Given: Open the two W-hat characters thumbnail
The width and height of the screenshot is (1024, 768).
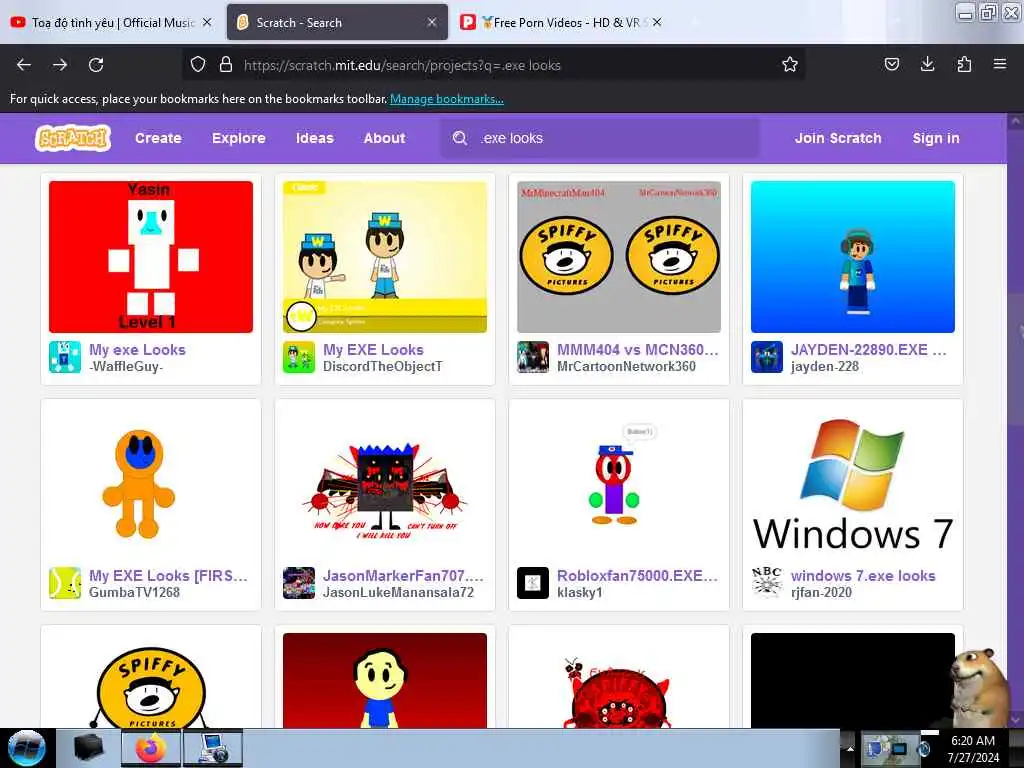Looking at the screenshot, I should 385,257.
